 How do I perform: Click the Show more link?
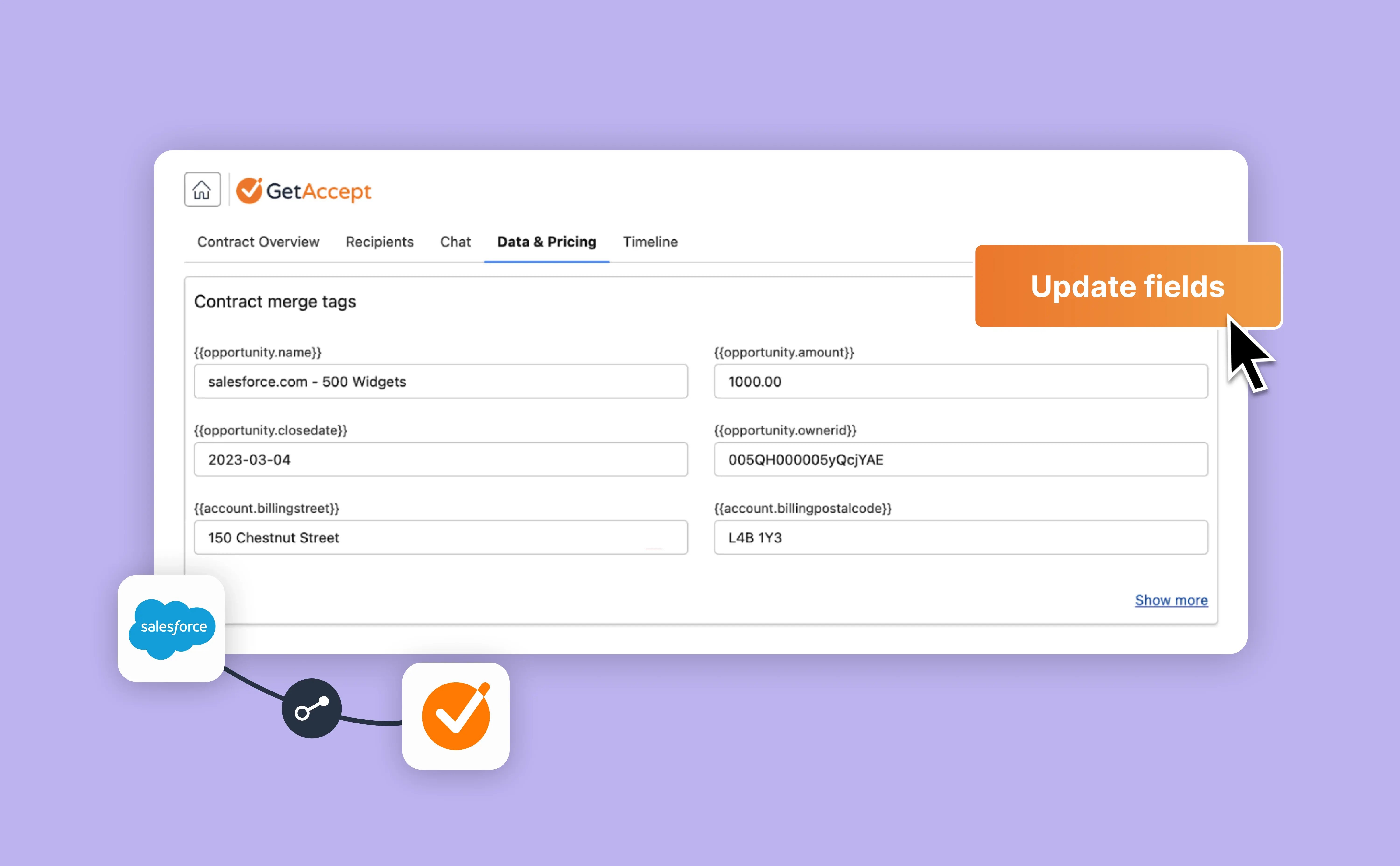(1171, 600)
